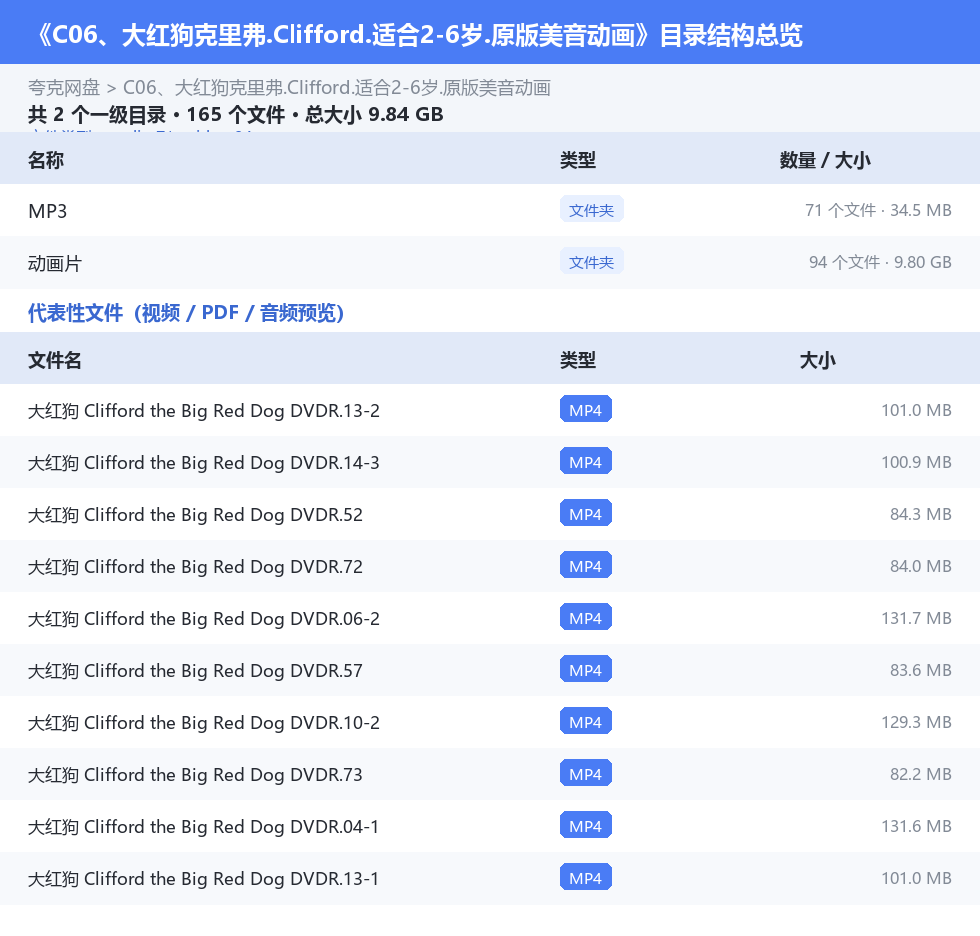Click the 84.3 MB size value

[921, 514]
